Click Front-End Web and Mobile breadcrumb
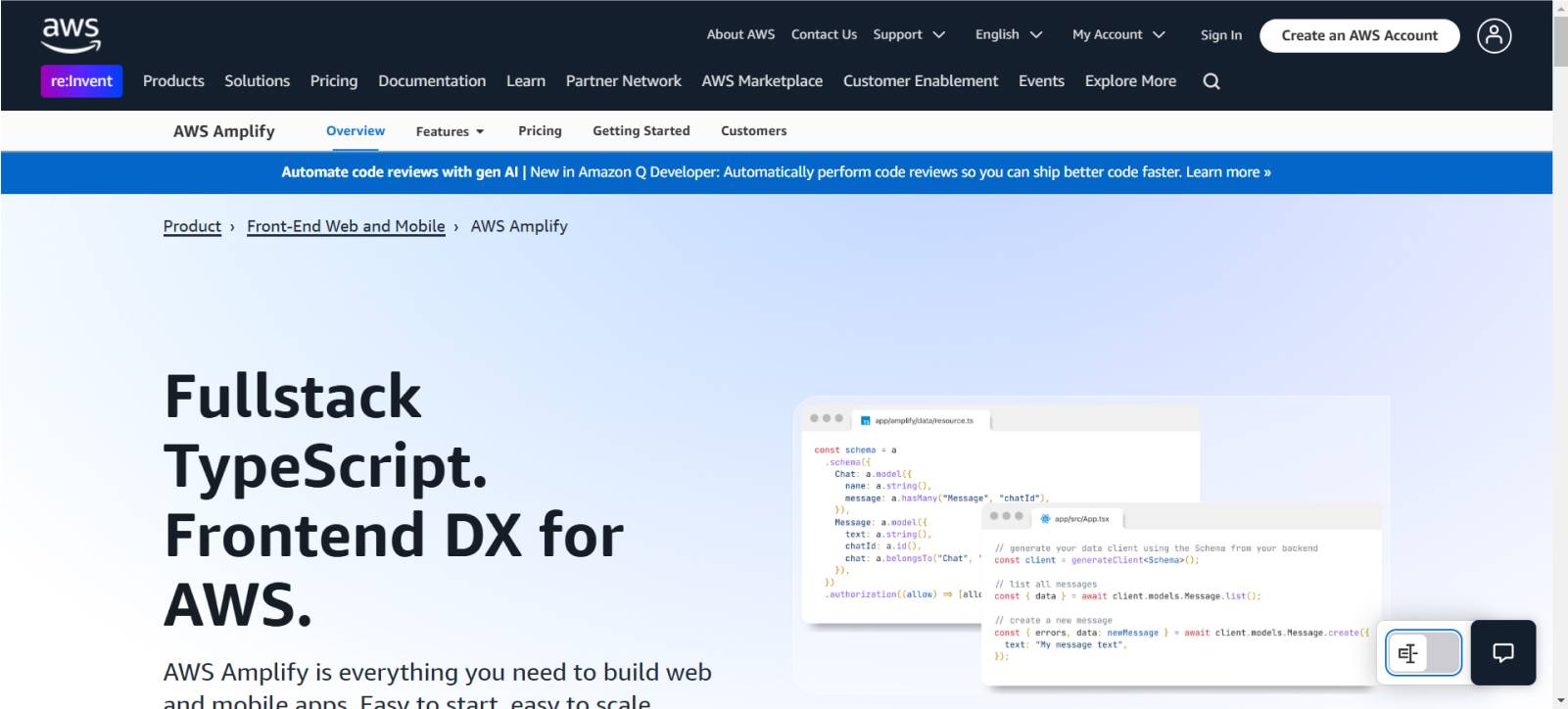The image size is (1568, 709). [346, 226]
